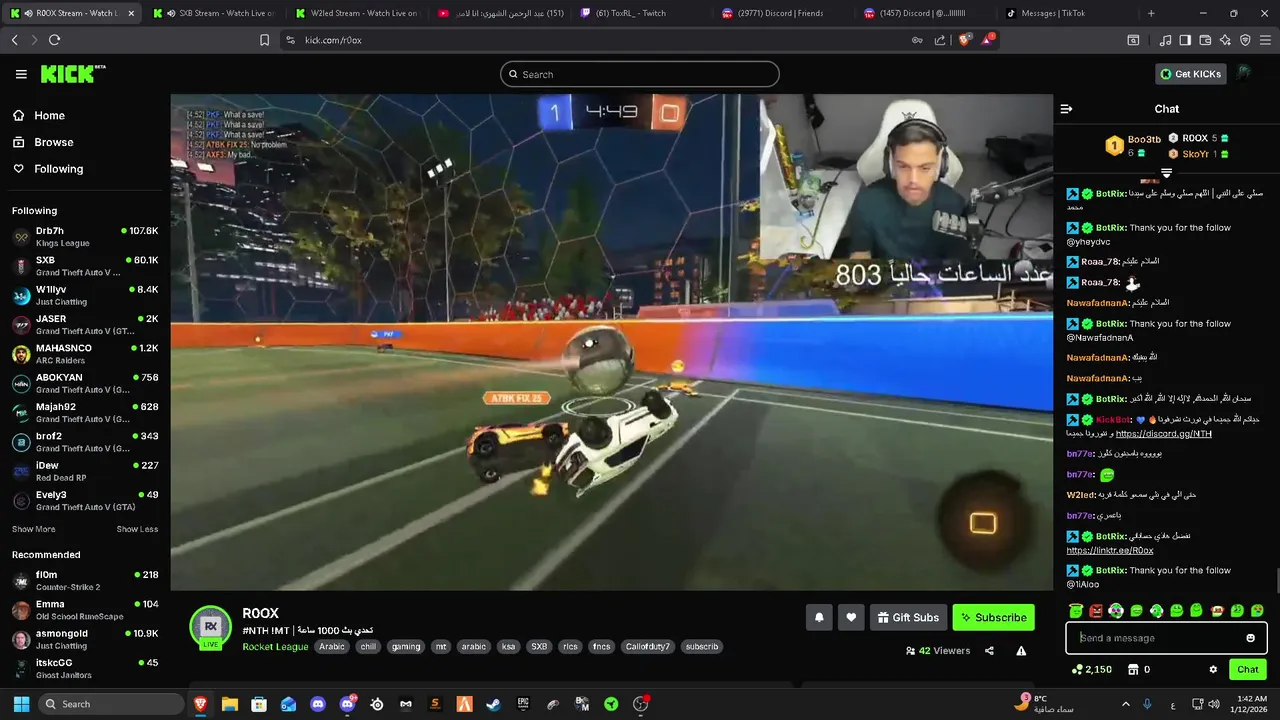Click the Subscribe button
The height and width of the screenshot is (720, 1280).
tap(993, 618)
